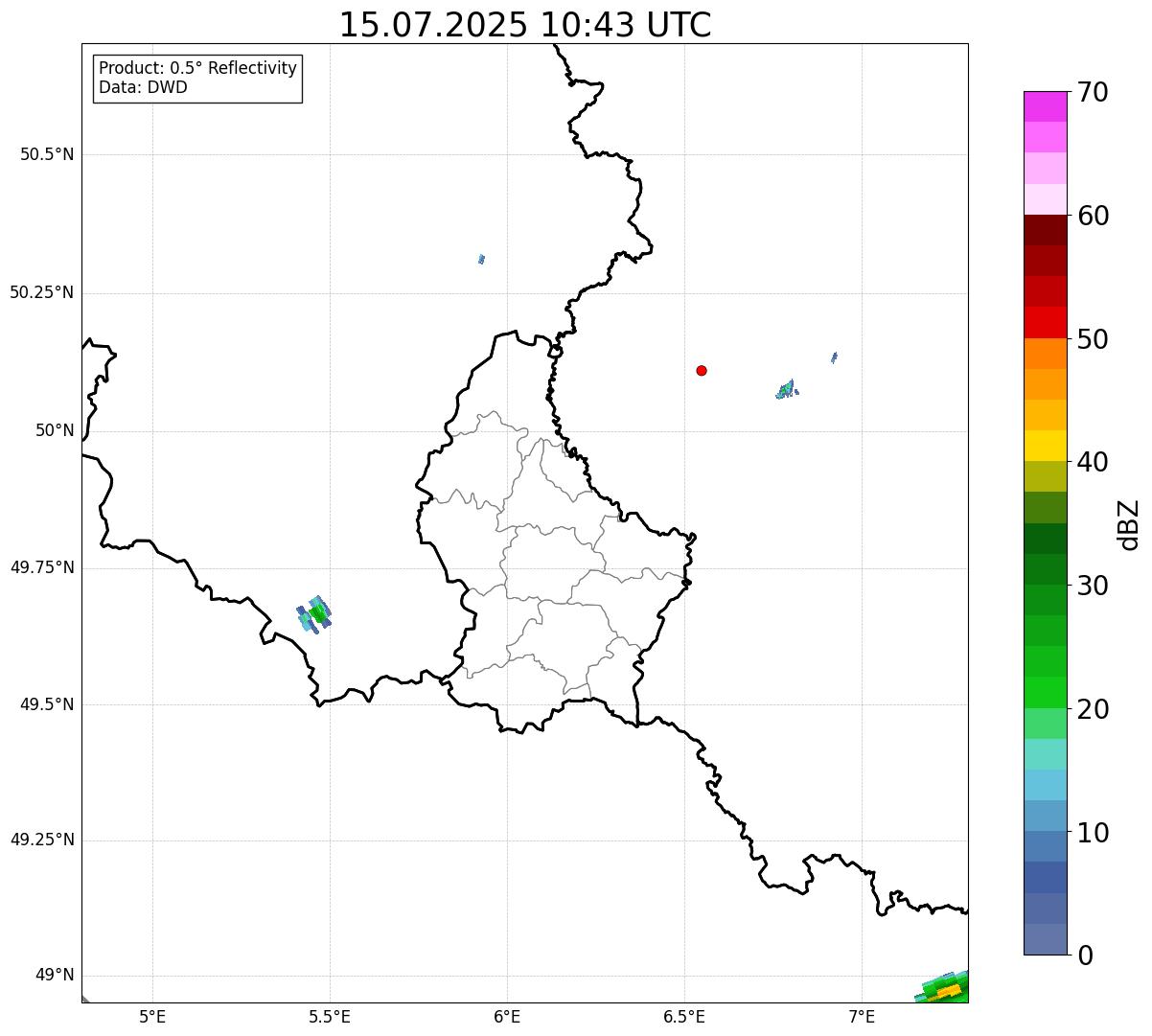1152x1036 pixels.
Task: Click the '50.5°N' latitude label
Action: tap(47, 154)
